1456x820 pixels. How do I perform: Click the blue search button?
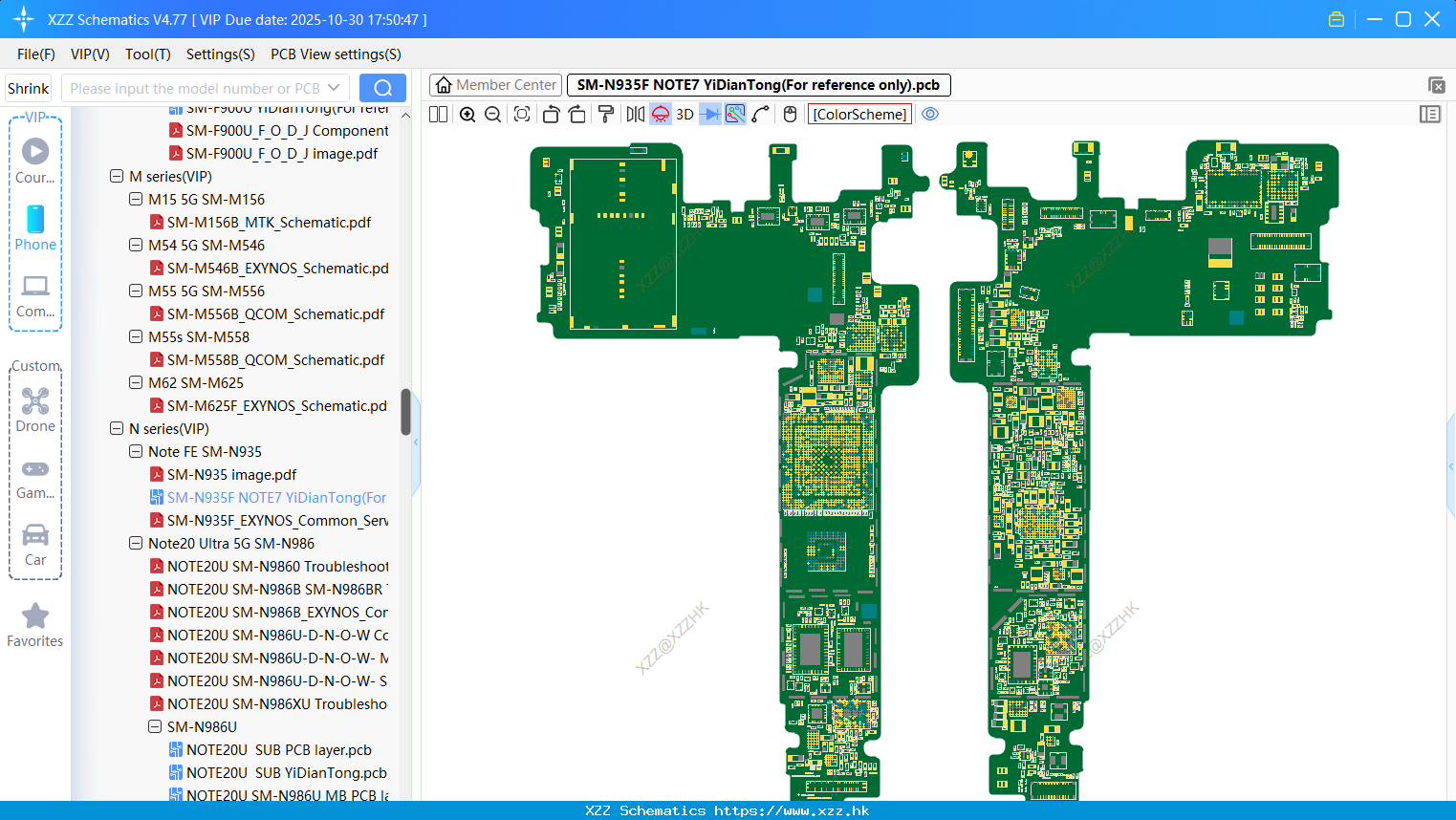click(382, 88)
